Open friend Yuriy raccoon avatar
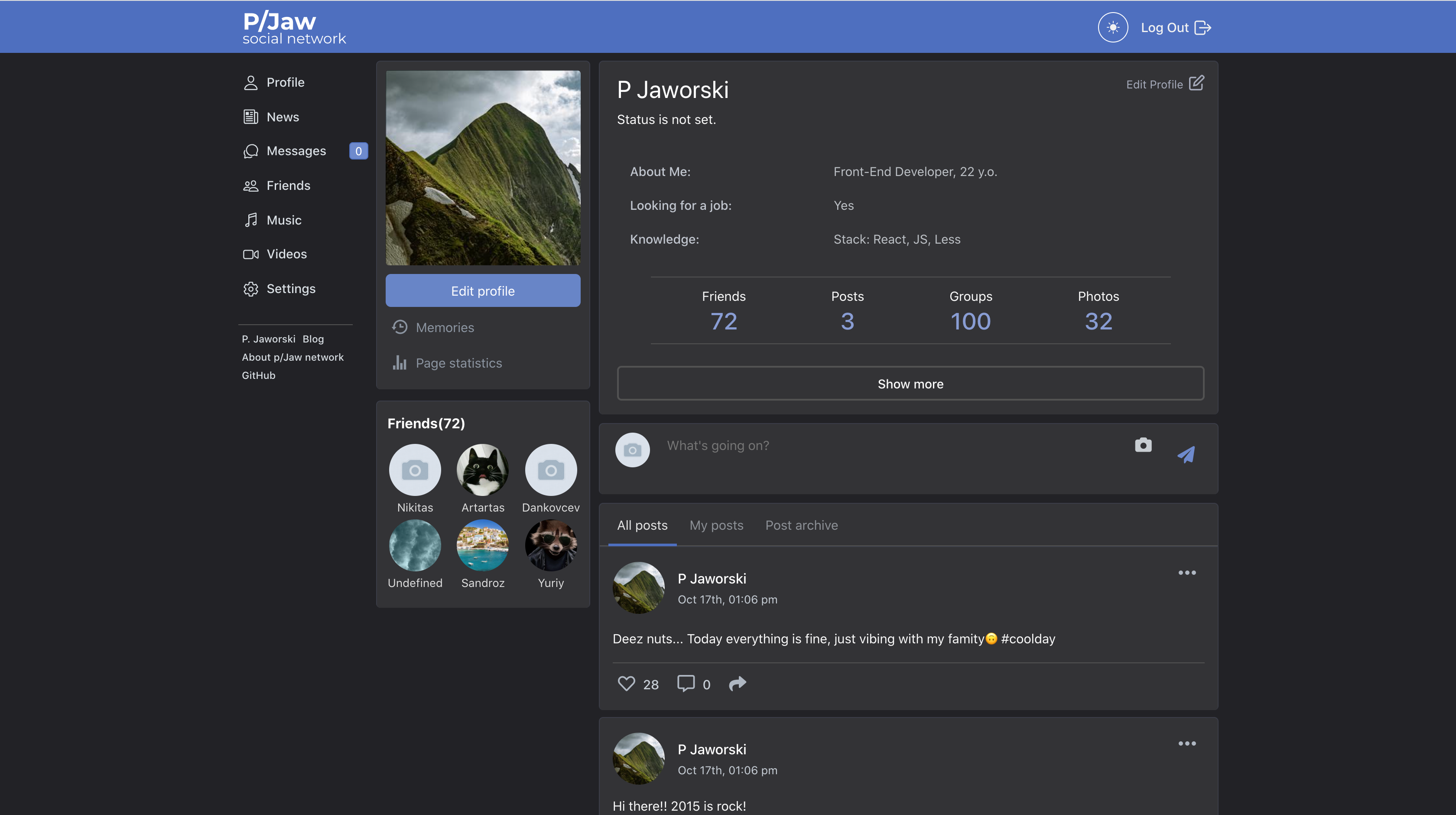Screen dimensions: 1456x815 [550, 545]
